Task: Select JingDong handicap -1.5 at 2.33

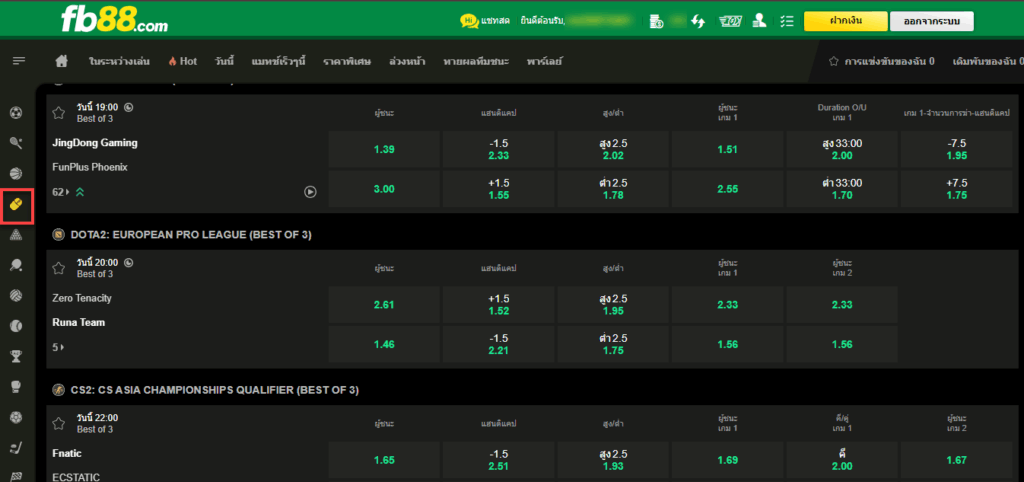Action: (498, 150)
